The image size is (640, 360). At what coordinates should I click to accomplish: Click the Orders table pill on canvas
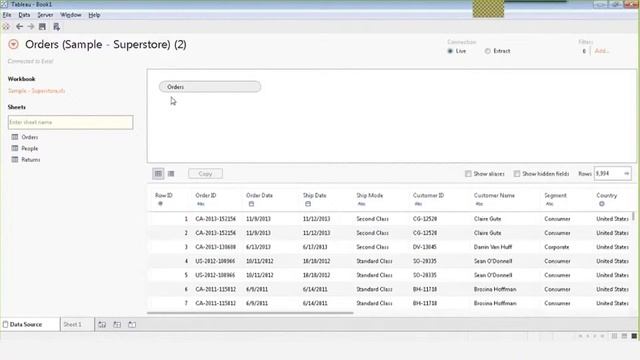pyautogui.click(x=210, y=87)
